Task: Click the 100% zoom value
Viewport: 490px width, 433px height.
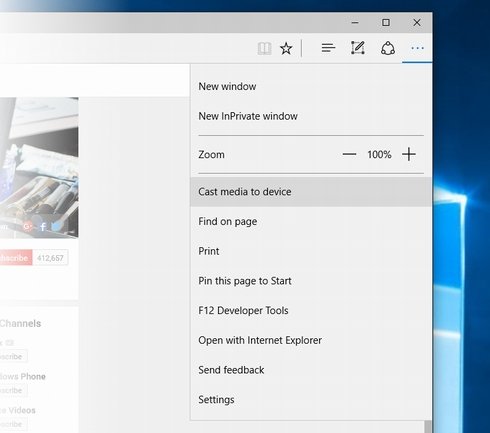Action: click(x=379, y=154)
